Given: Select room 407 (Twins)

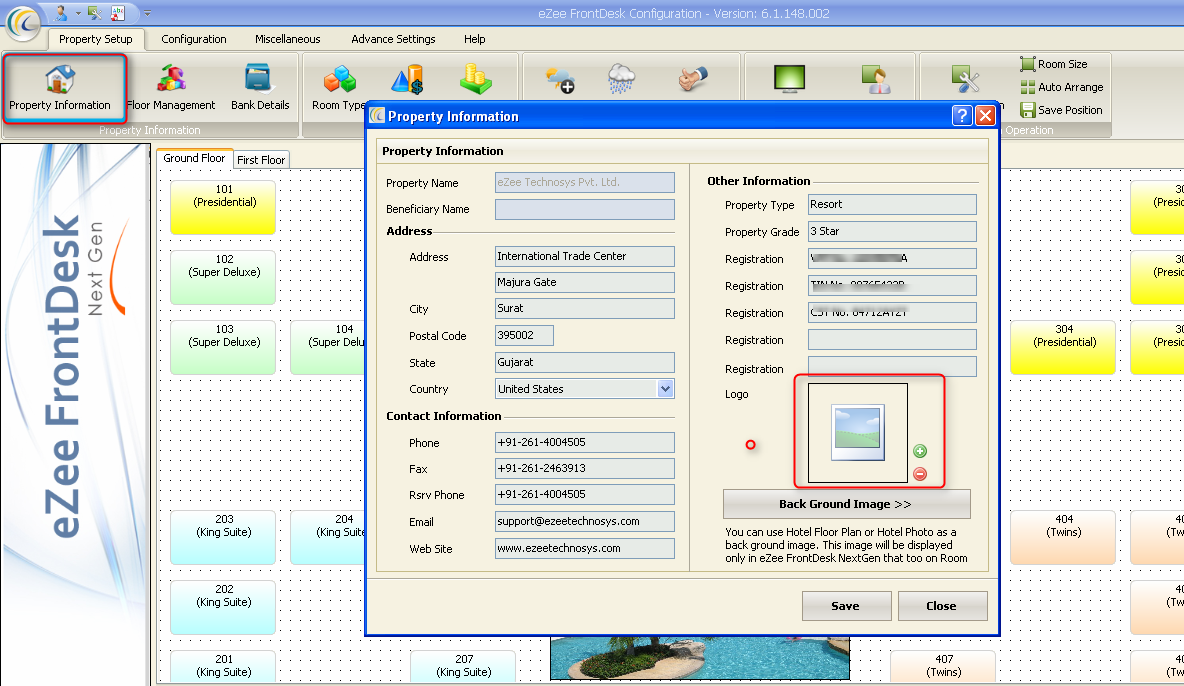Looking at the screenshot, I should pyautogui.click(x=943, y=668).
